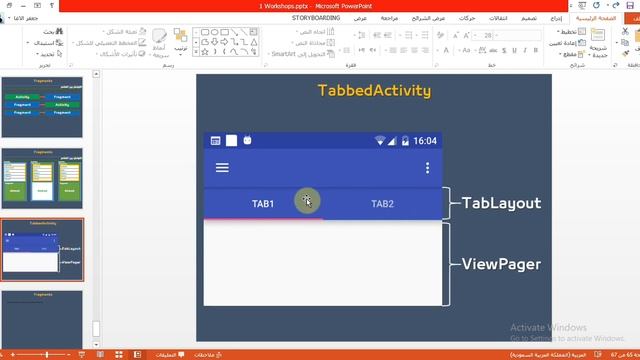
Task: Expand the shapes gallery More button
Action: (x=196, y=52)
